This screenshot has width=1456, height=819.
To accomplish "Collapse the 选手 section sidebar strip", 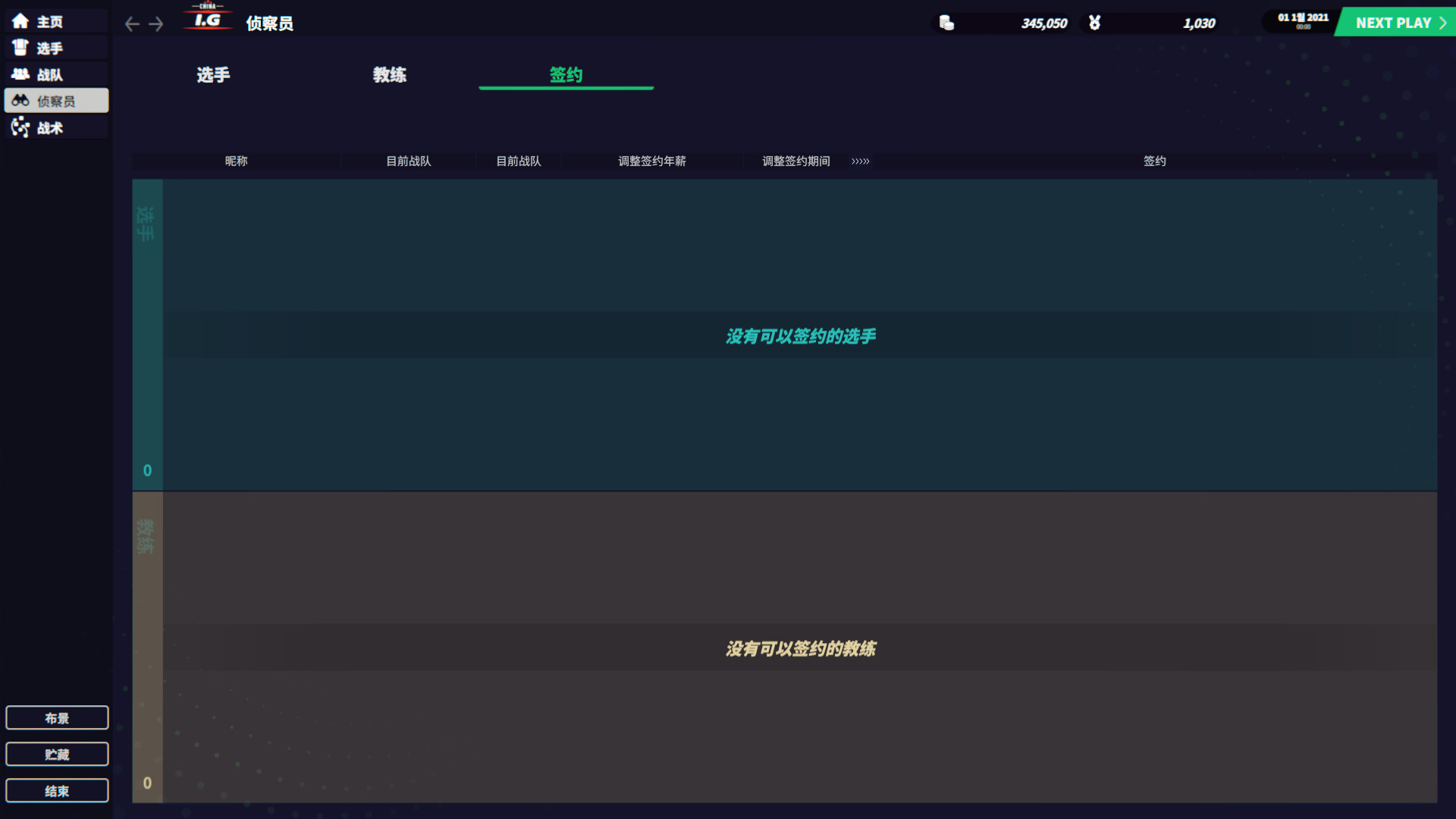I will (147, 334).
